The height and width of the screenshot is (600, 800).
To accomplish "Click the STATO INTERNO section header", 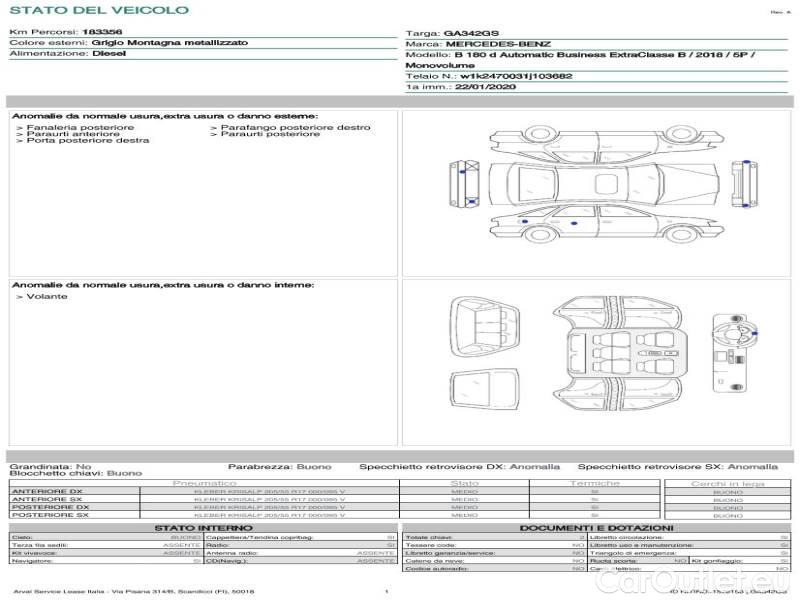I will 203,528.
